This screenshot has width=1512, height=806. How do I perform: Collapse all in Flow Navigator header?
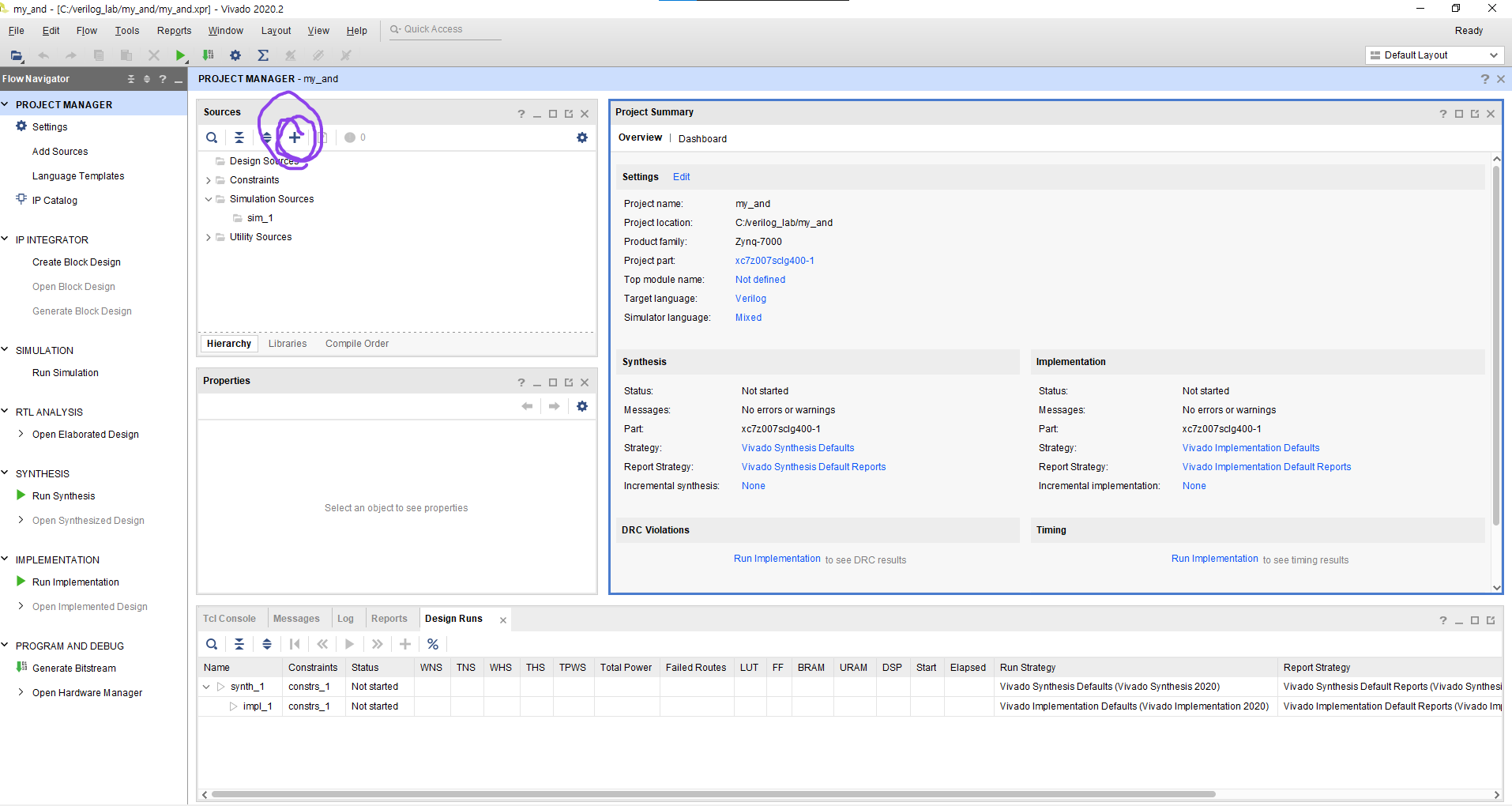pyautogui.click(x=131, y=79)
